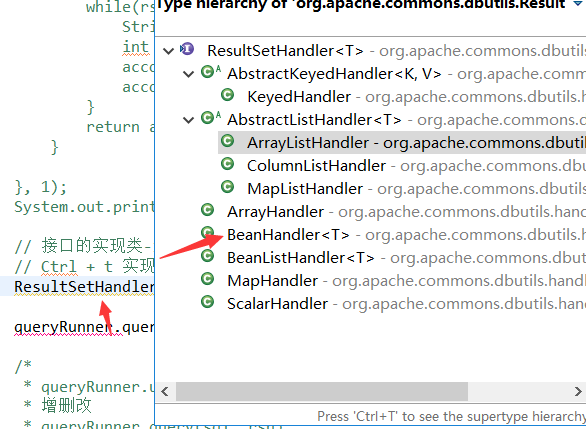Click the BeanListHandler class icon
This screenshot has height=429, width=586.
(x=207, y=256)
